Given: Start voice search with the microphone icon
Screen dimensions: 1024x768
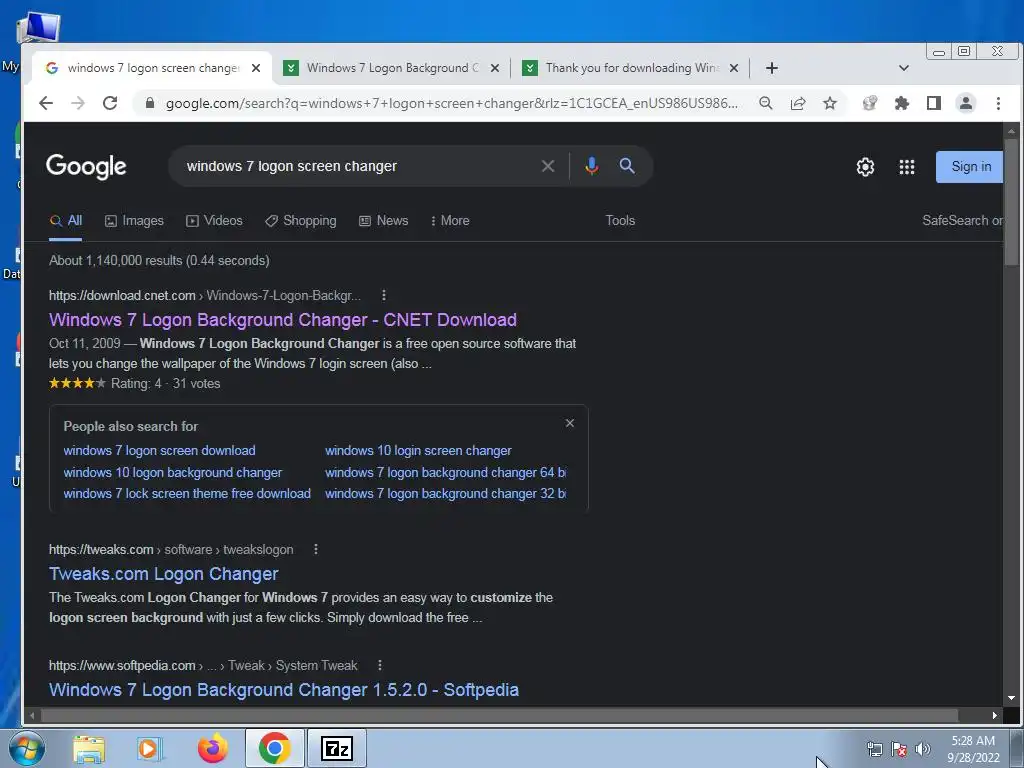Looking at the screenshot, I should coord(592,167).
